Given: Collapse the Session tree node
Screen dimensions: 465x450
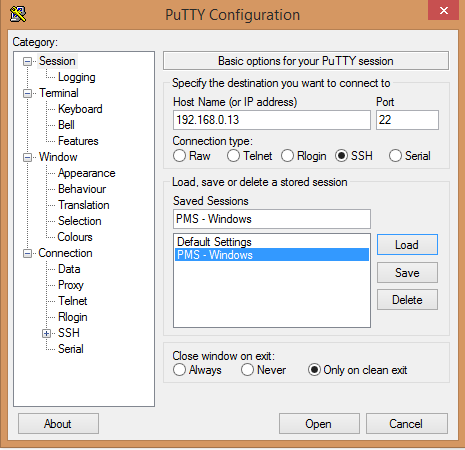Looking at the screenshot, I should [x=27, y=61].
